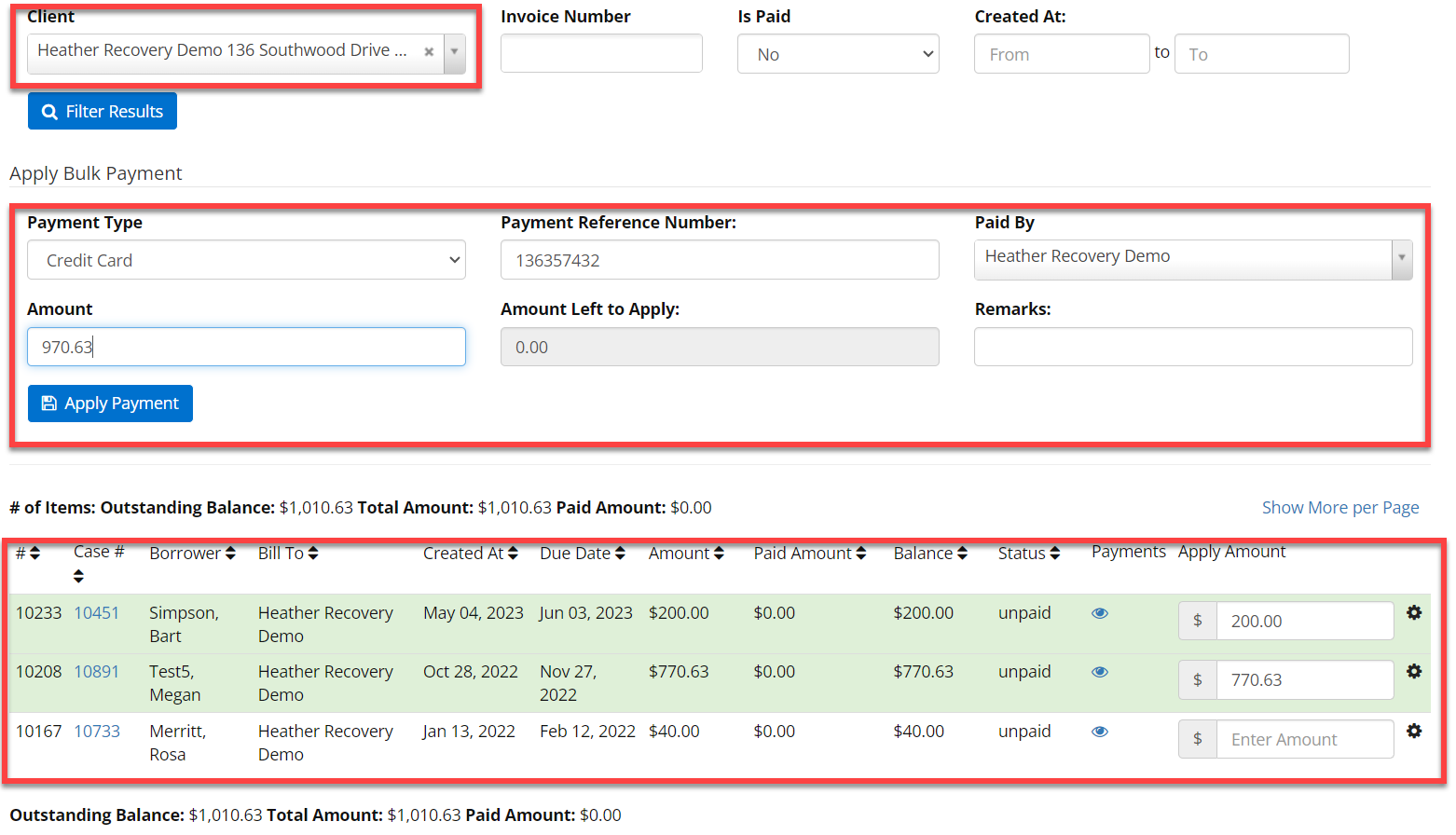Sort by the Bill To column arrows

point(313,553)
